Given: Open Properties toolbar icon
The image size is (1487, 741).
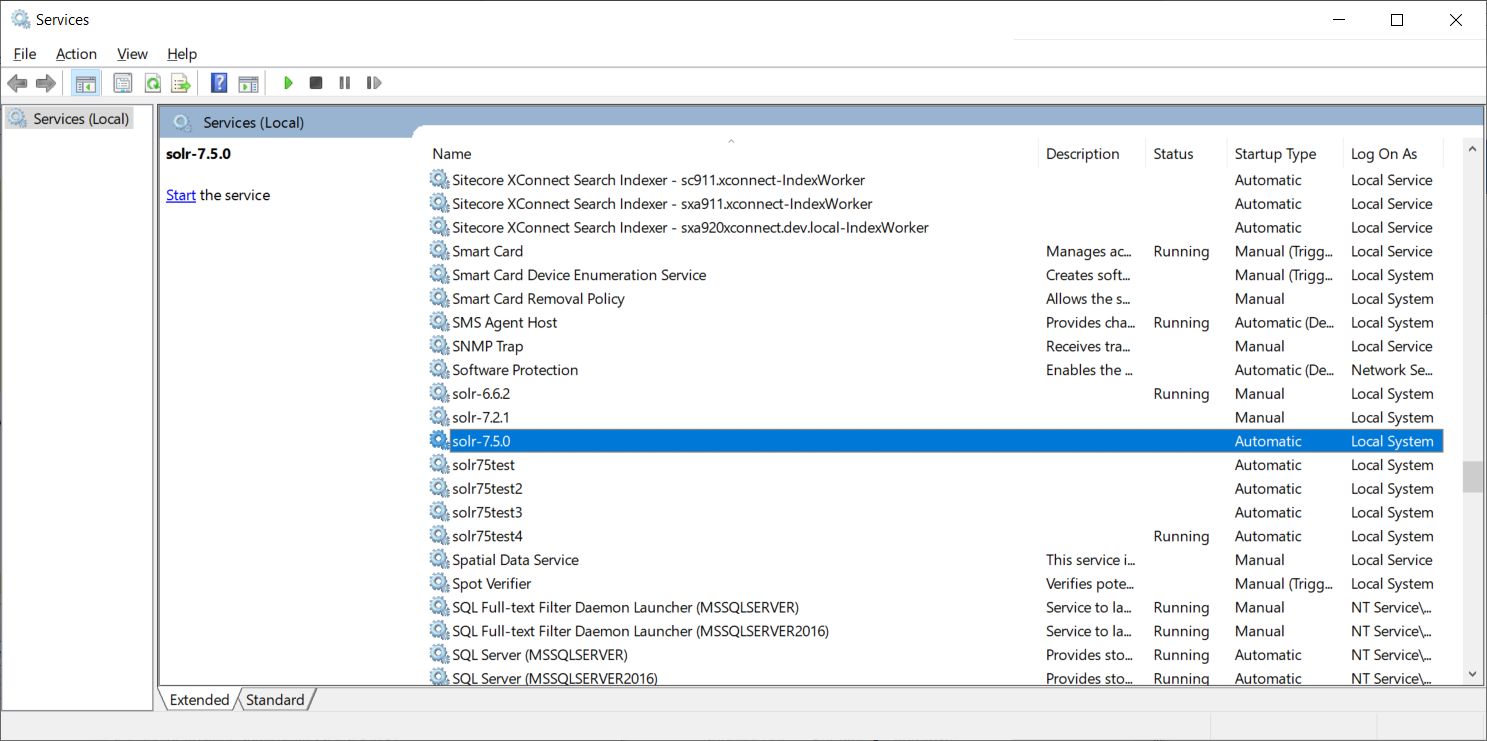Looking at the screenshot, I should [x=122, y=83].
